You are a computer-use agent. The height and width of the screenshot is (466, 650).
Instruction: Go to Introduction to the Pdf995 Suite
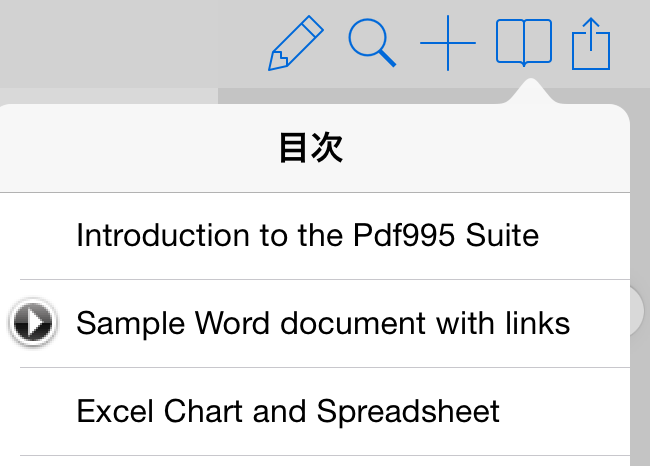[x=308, y=235]
